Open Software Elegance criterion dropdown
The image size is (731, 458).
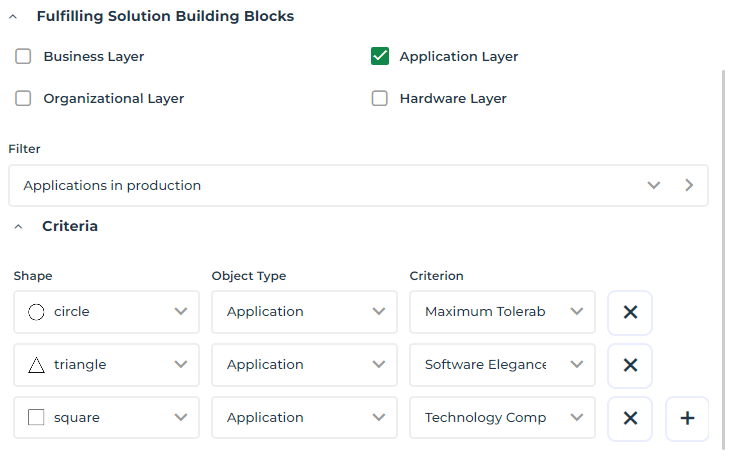click(502, 365)
